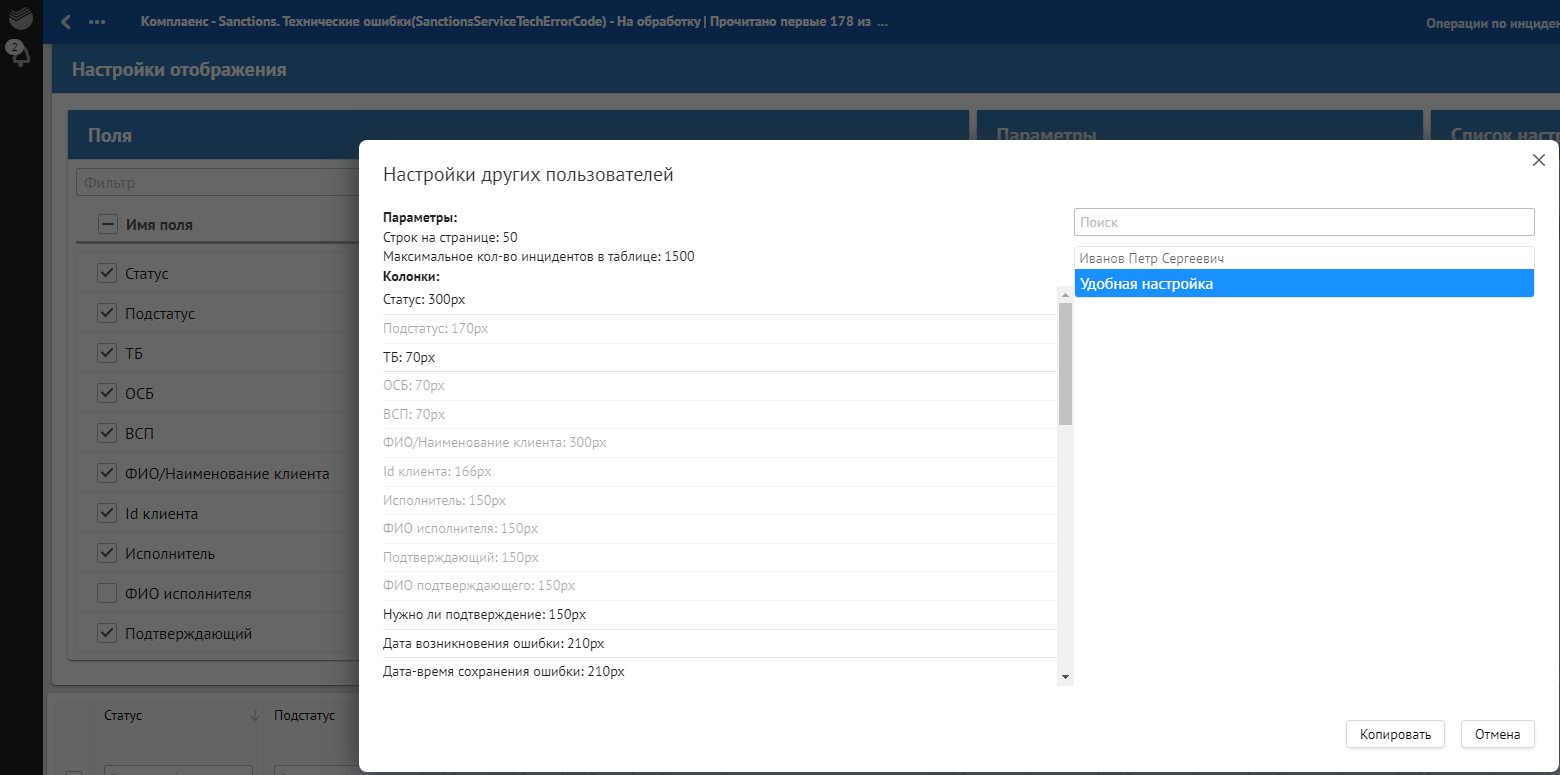Viewport: 1560px width, 775px height.
Task: Click the Статус column sort arrow
Action: click(x=254, y=716)
